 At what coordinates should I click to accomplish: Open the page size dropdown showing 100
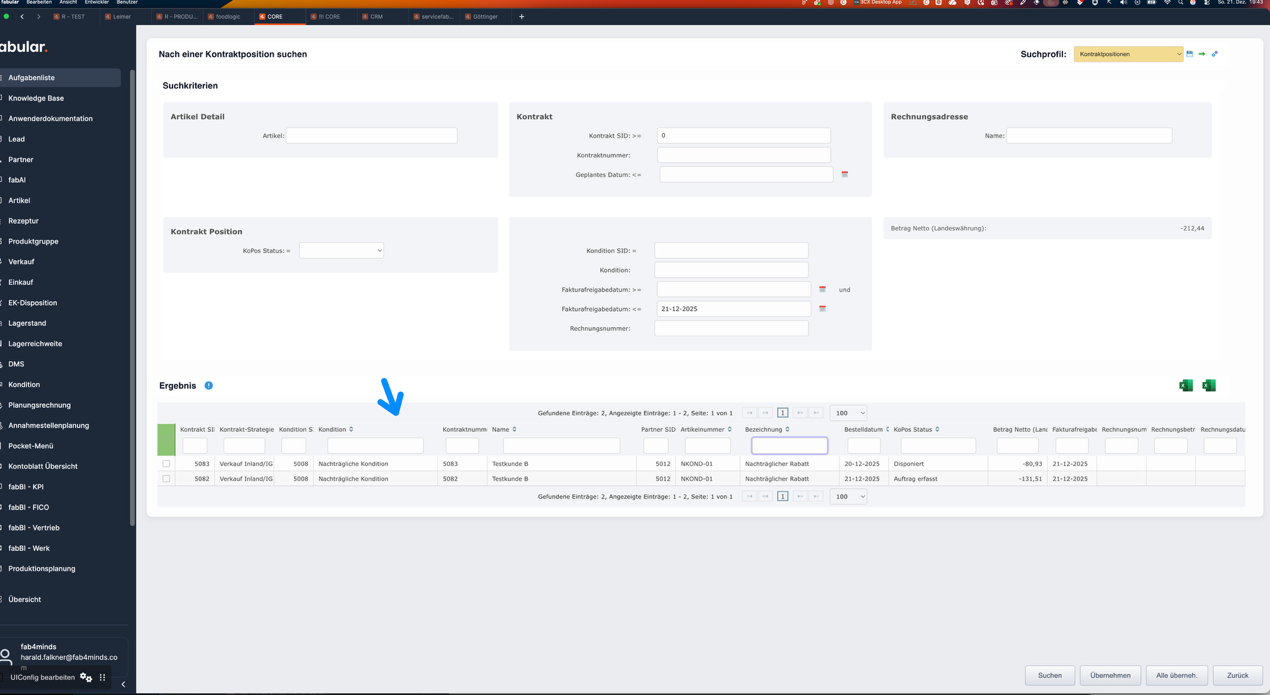(x=848, y=412)
